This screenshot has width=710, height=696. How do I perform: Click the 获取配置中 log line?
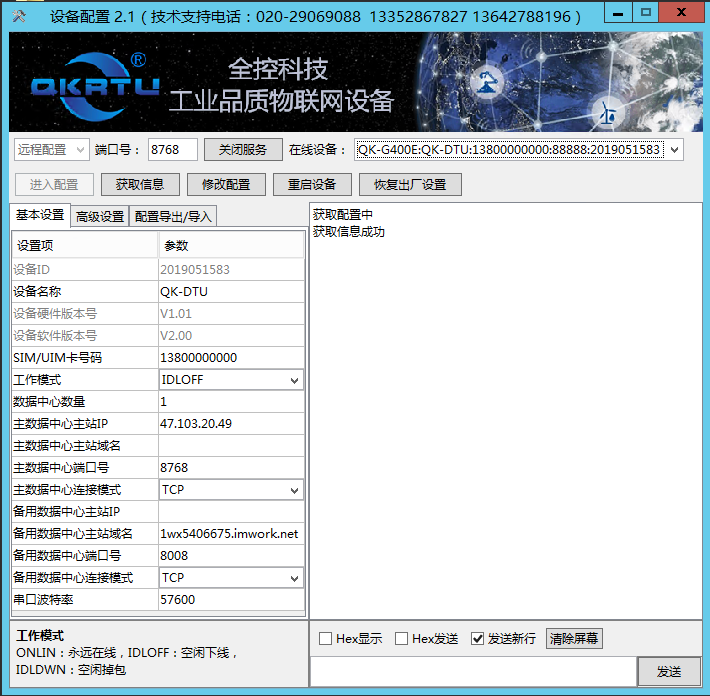tap(343, 214)
